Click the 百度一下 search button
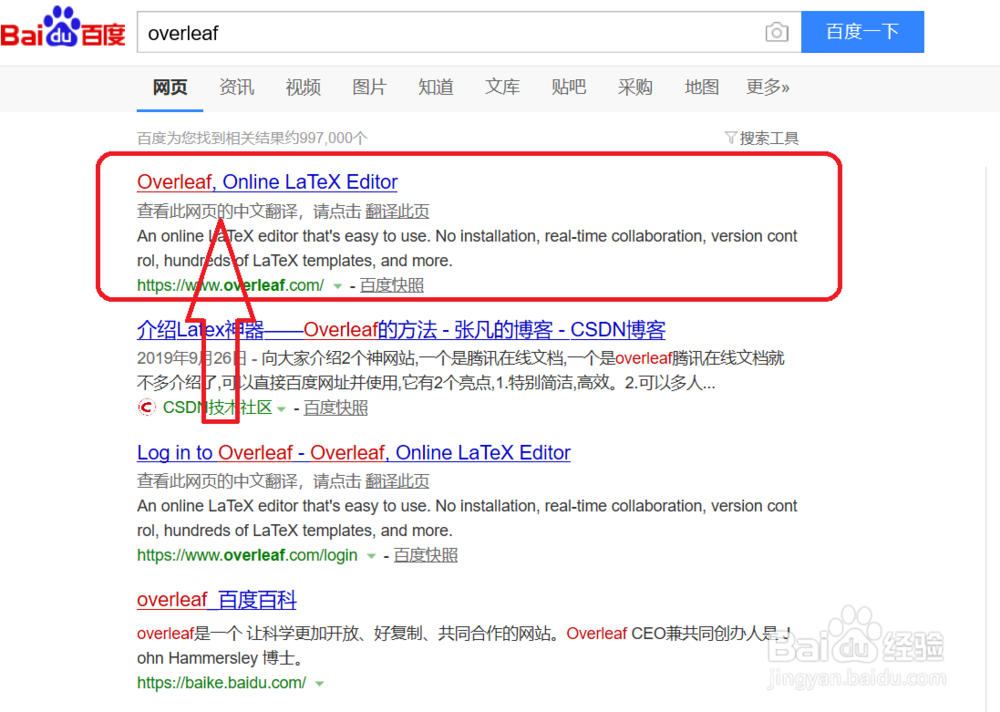Screen dimensions: 1000x712 [x=862, y=32]
